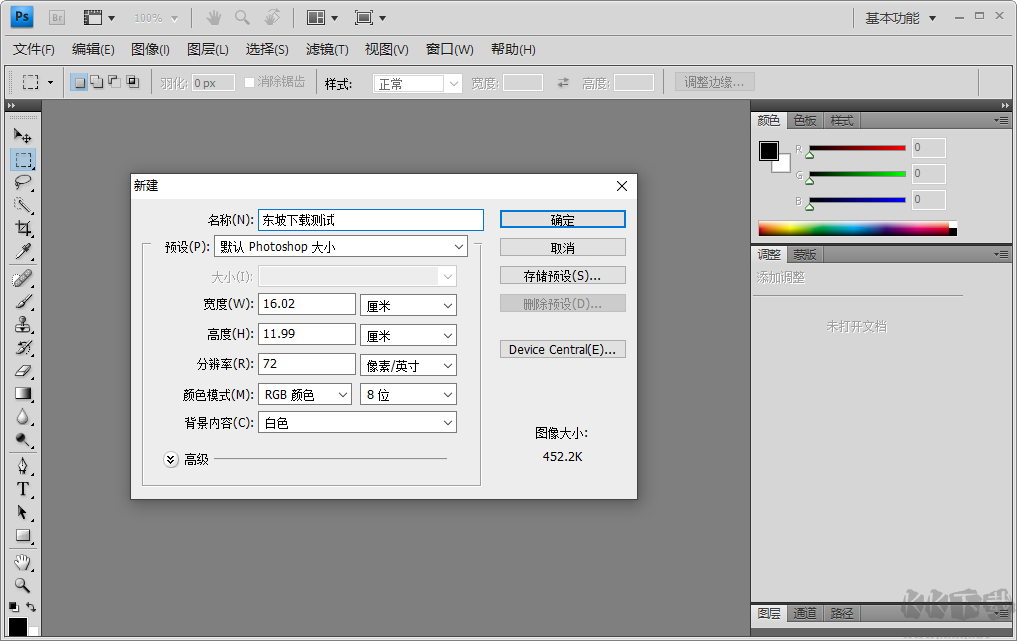Select the Zoom tool

coord(23,585)
